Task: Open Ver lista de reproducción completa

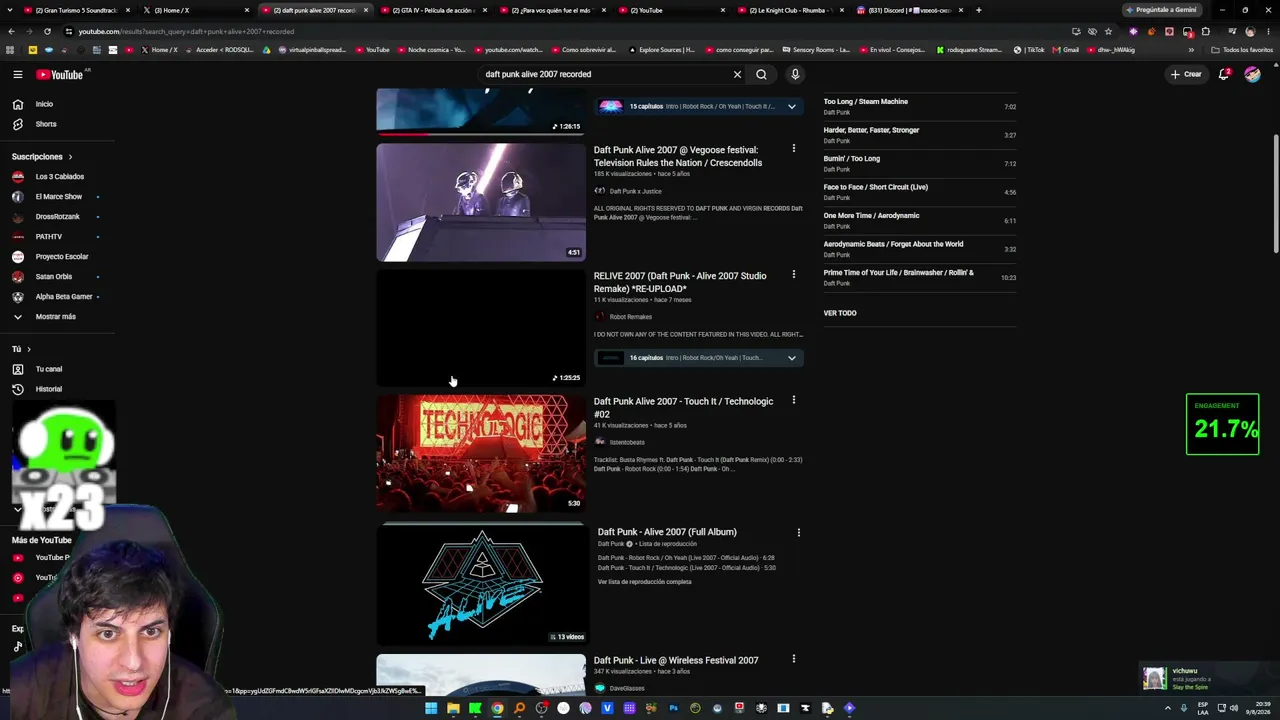Action: point(644,582)
